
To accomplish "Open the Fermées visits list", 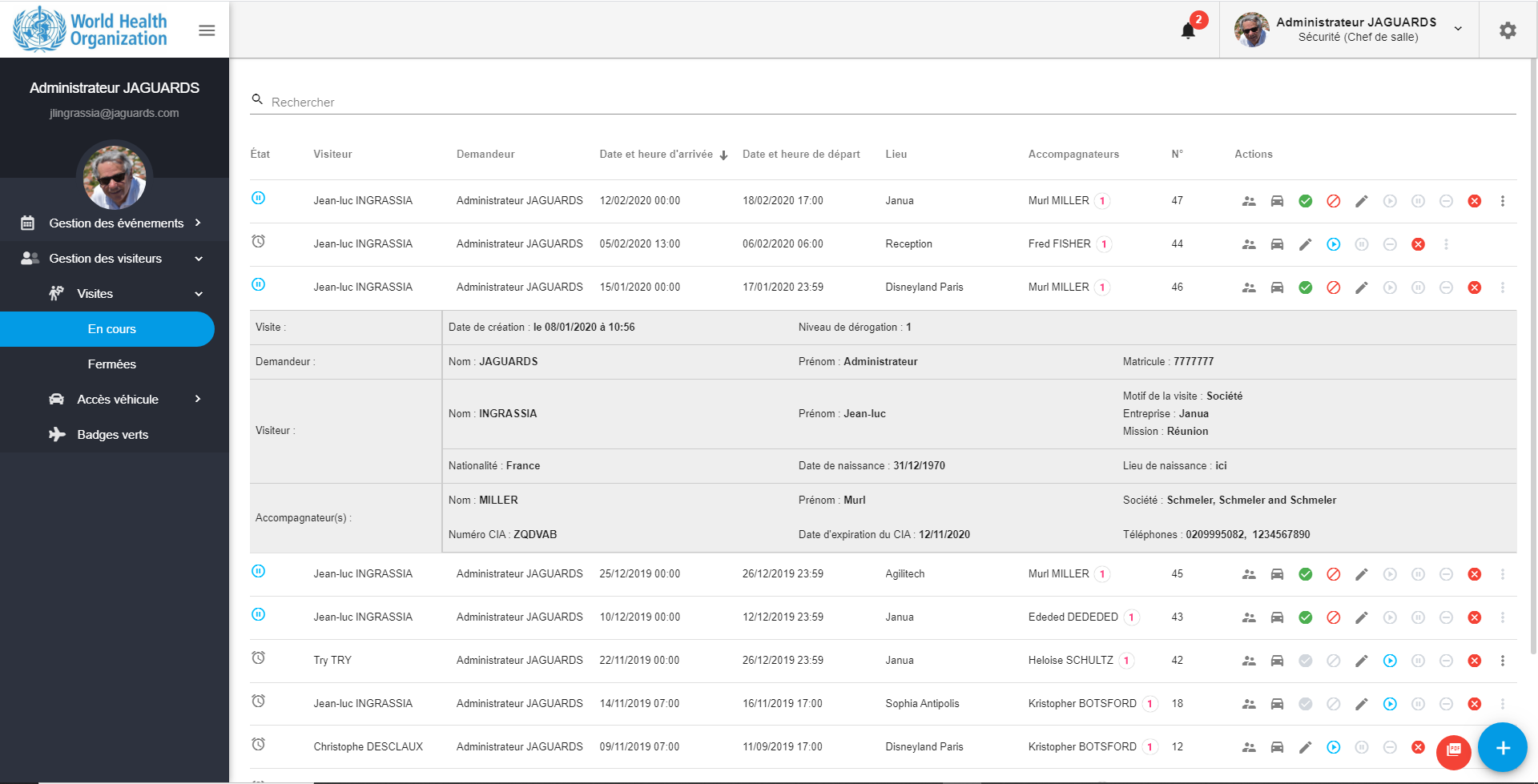I will [112, 364].
